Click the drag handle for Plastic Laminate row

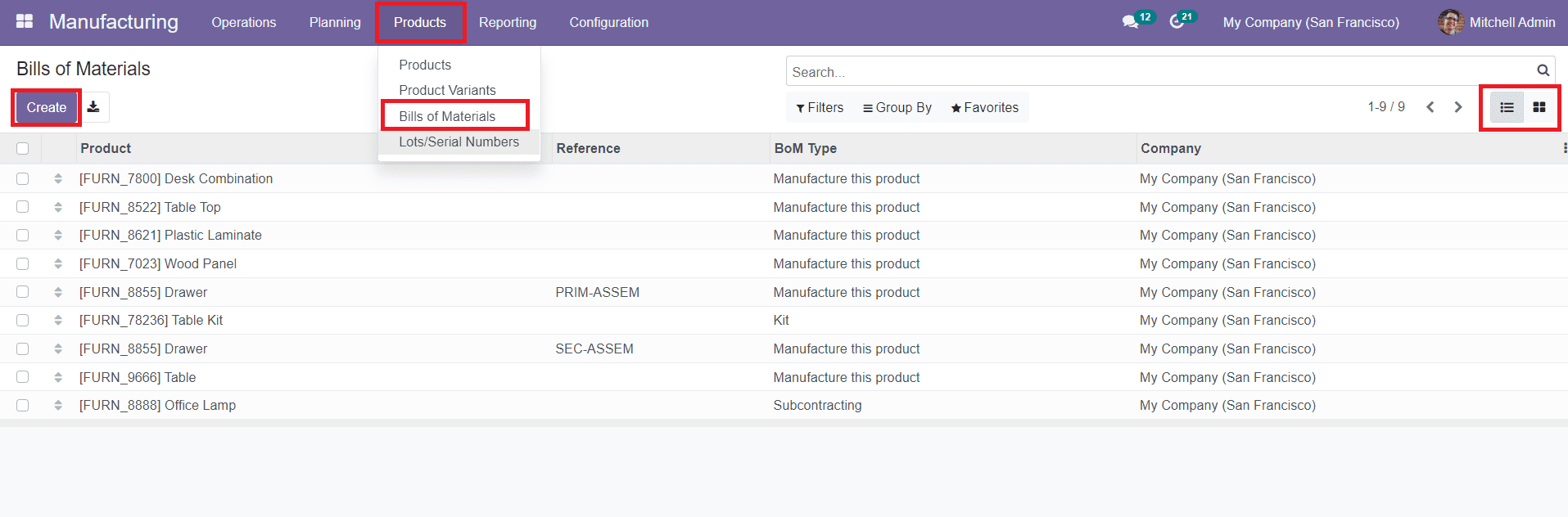(x=58, y=235)
